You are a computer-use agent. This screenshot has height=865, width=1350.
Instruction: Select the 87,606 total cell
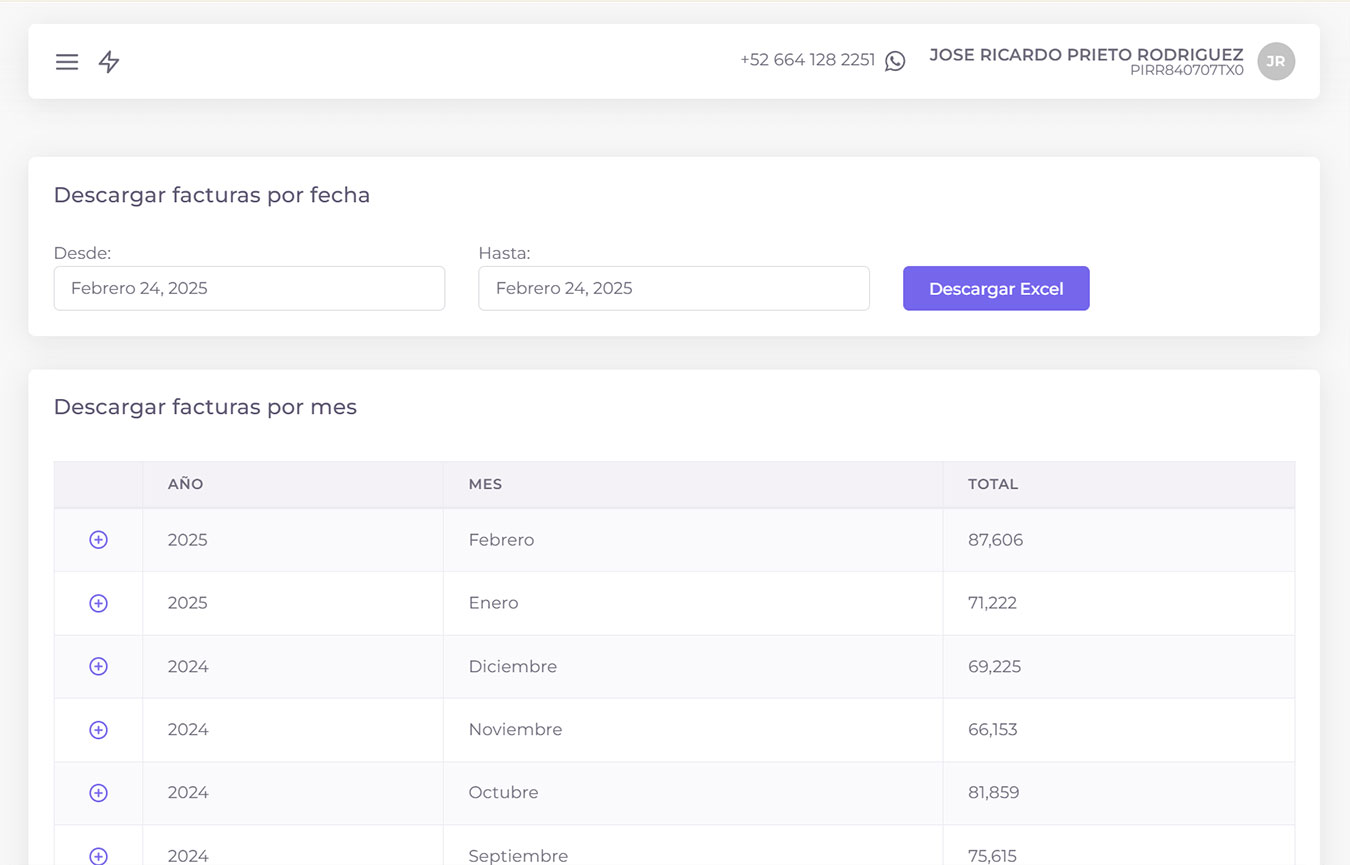tap(995, 540)
